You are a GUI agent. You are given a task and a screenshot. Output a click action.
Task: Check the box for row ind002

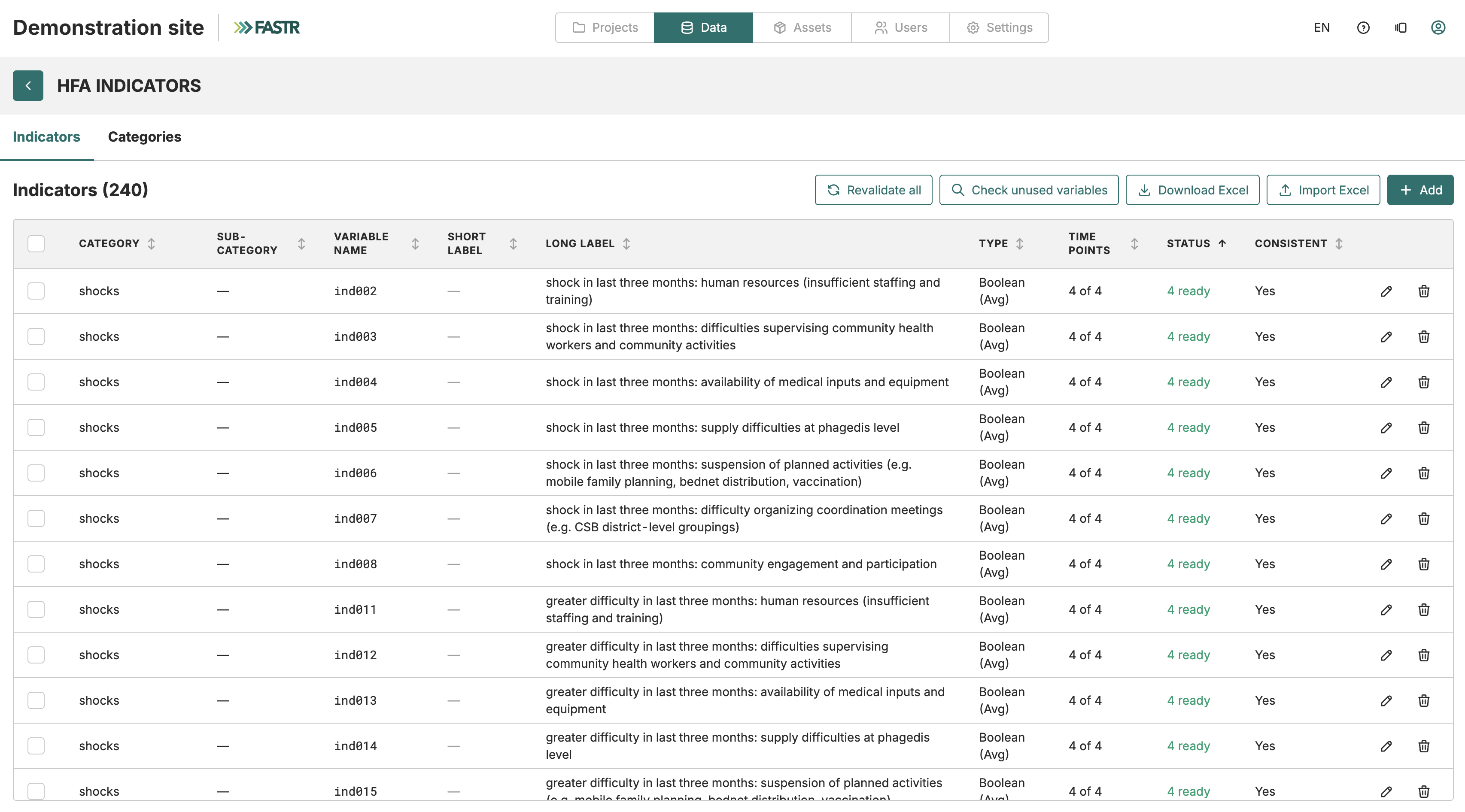coord(36,291)
